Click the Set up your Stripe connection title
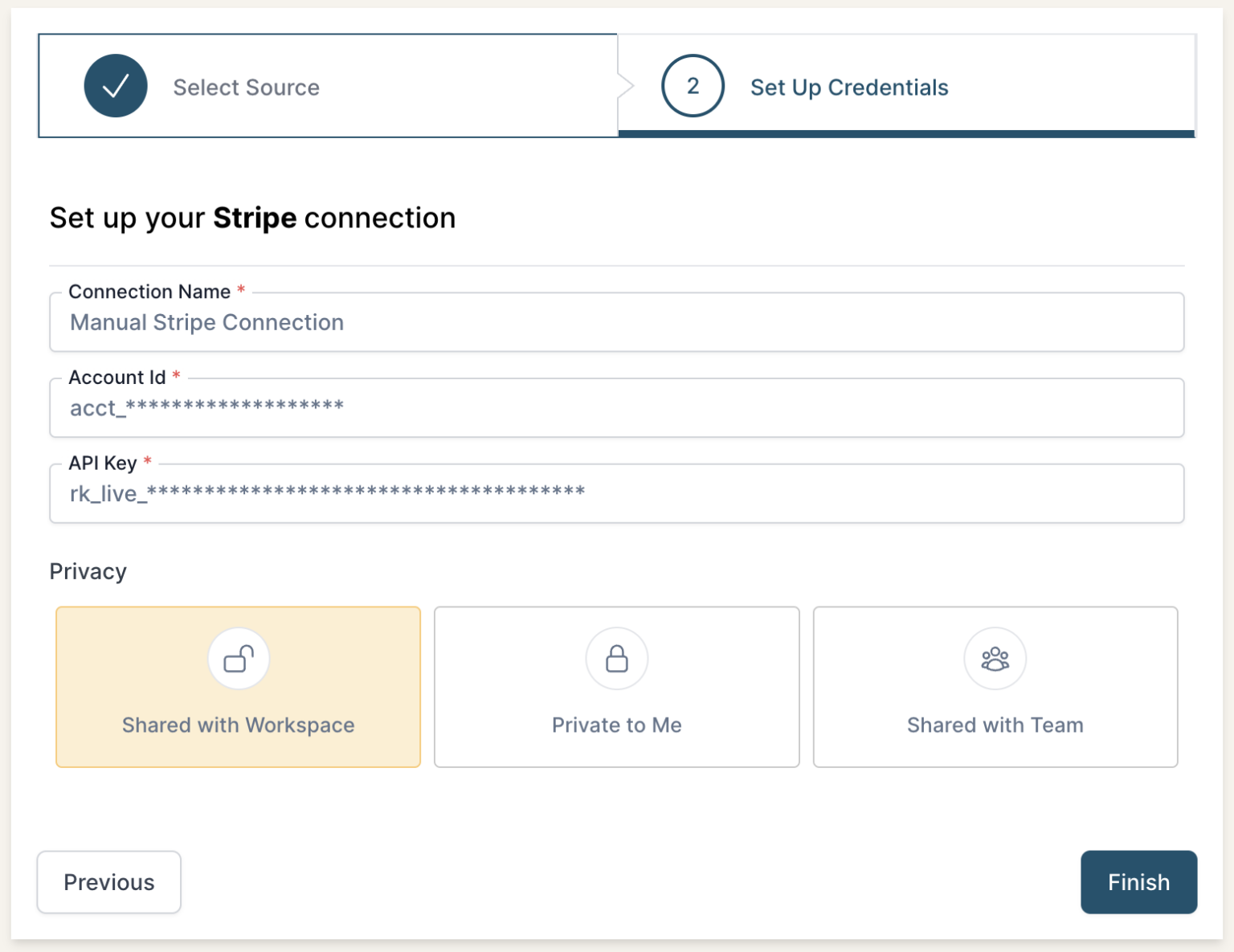1234x952 pixels. (x=252, y=217)
